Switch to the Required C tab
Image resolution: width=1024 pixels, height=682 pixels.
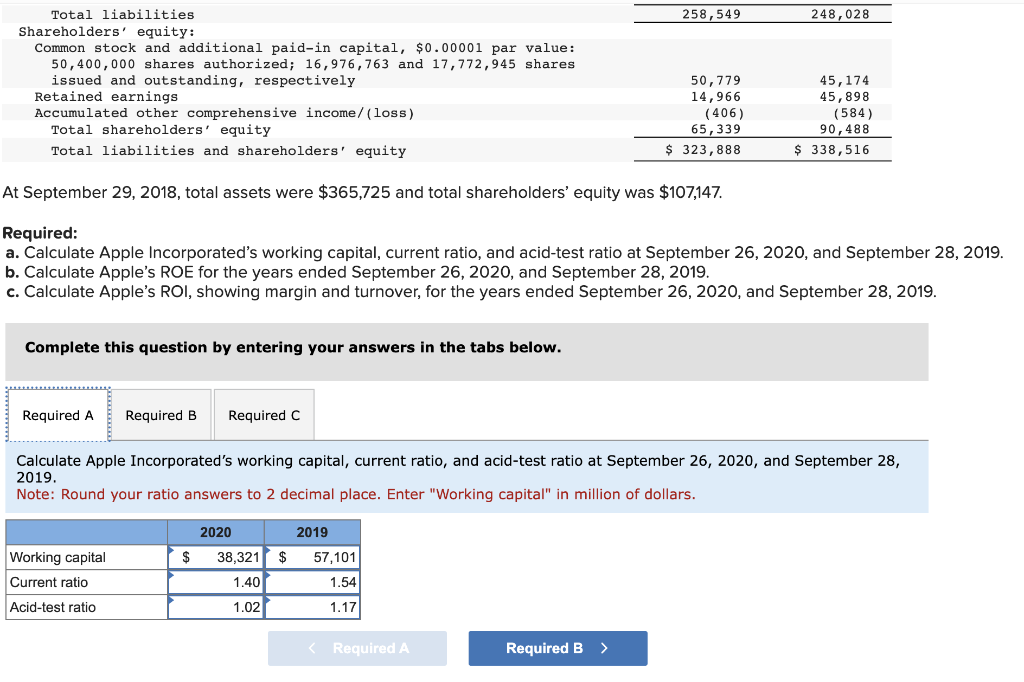pos(263,414)
